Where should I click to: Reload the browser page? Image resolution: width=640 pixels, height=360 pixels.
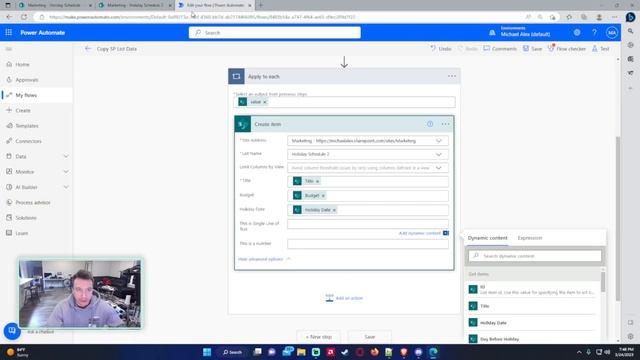pyautogui.click(x=24, y=17)
